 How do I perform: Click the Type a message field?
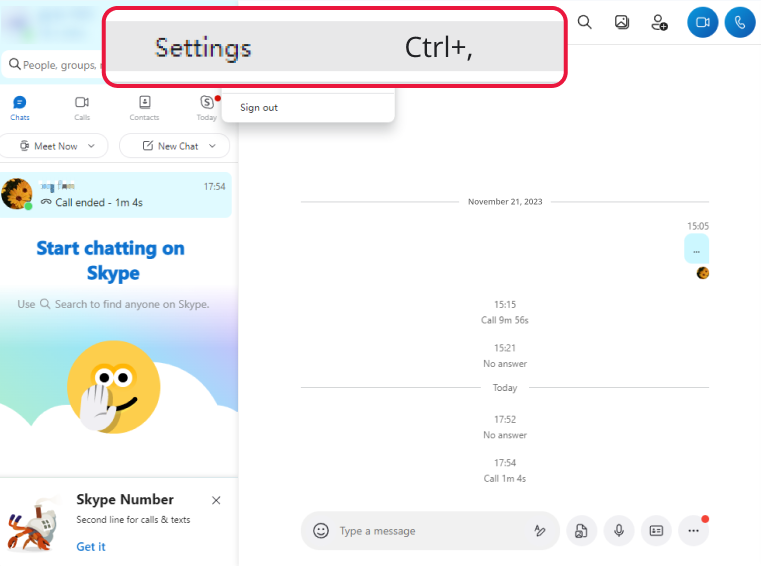[432, 531]
